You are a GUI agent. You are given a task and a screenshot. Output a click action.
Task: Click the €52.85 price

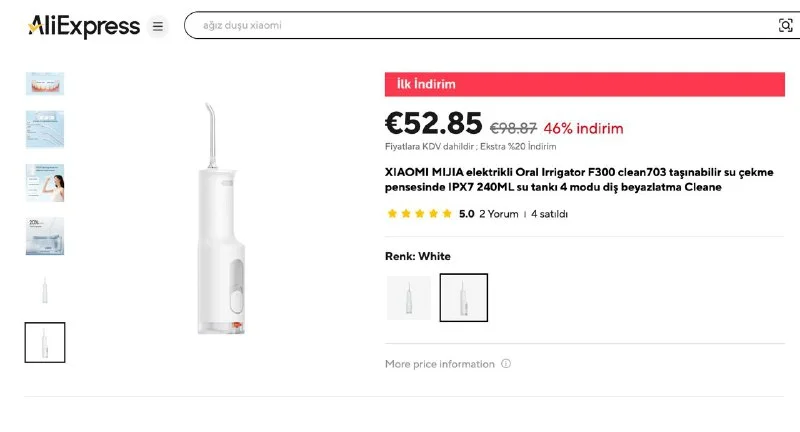point(433,123)
